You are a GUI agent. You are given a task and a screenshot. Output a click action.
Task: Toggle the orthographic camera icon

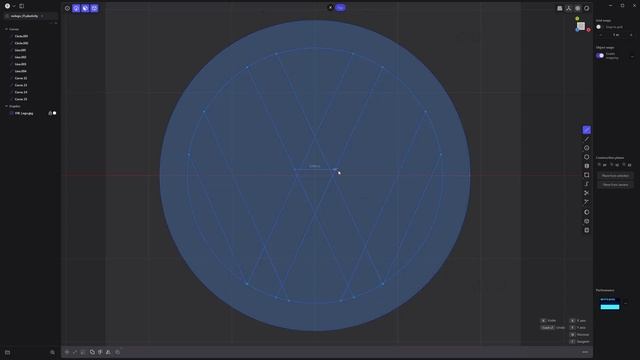pyautogui.click(x=569, y=8)
